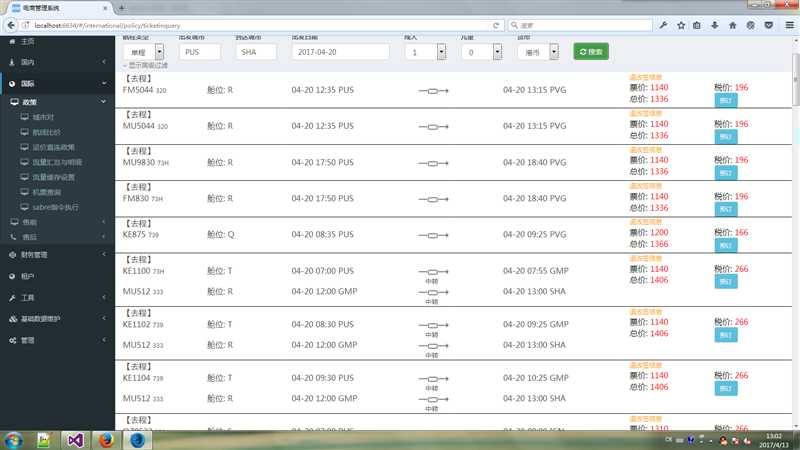The height and width of the screenshot is (450, 800).
Task: Show advanced filter via 显示高级过滤
Action: (x=146, y=65)
